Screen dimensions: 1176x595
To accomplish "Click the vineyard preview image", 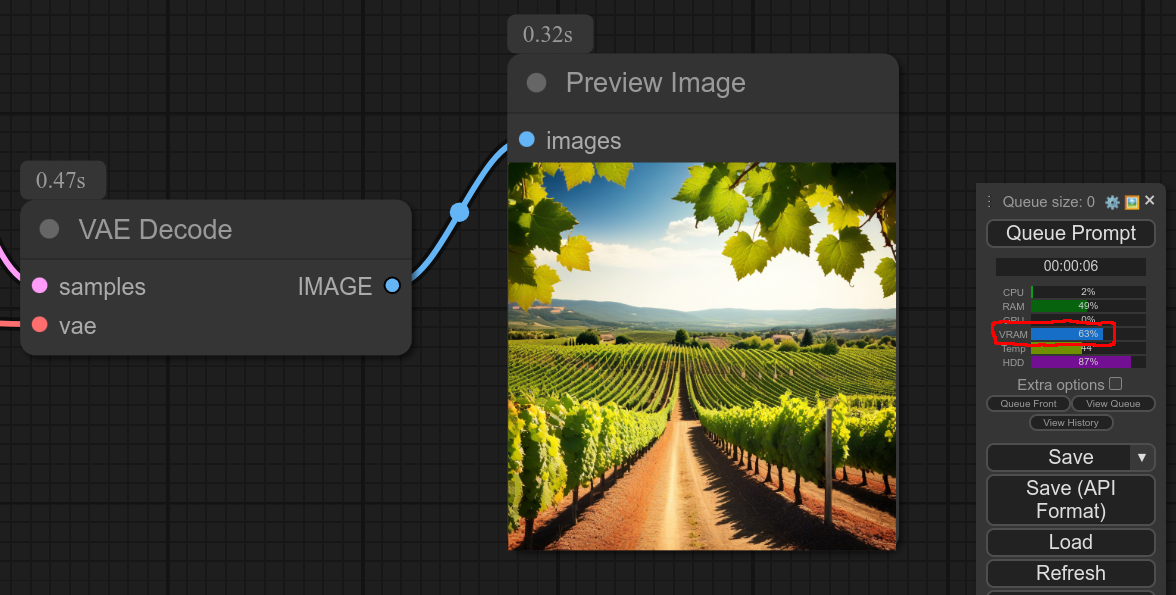I will [702, 356].
